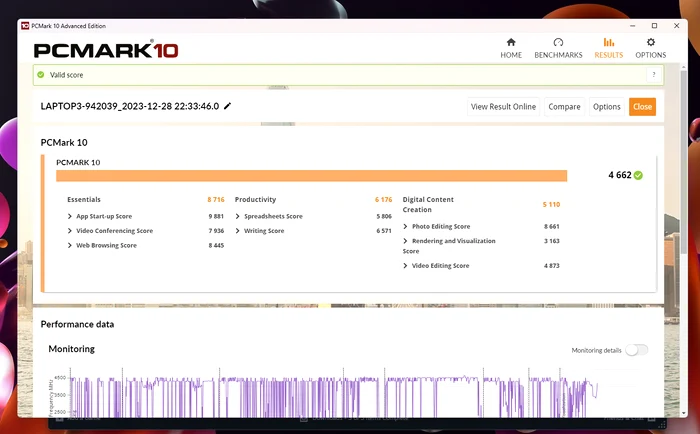The image size is (700, 434).
Task: Click the Productivity heading
Action: 255,200
